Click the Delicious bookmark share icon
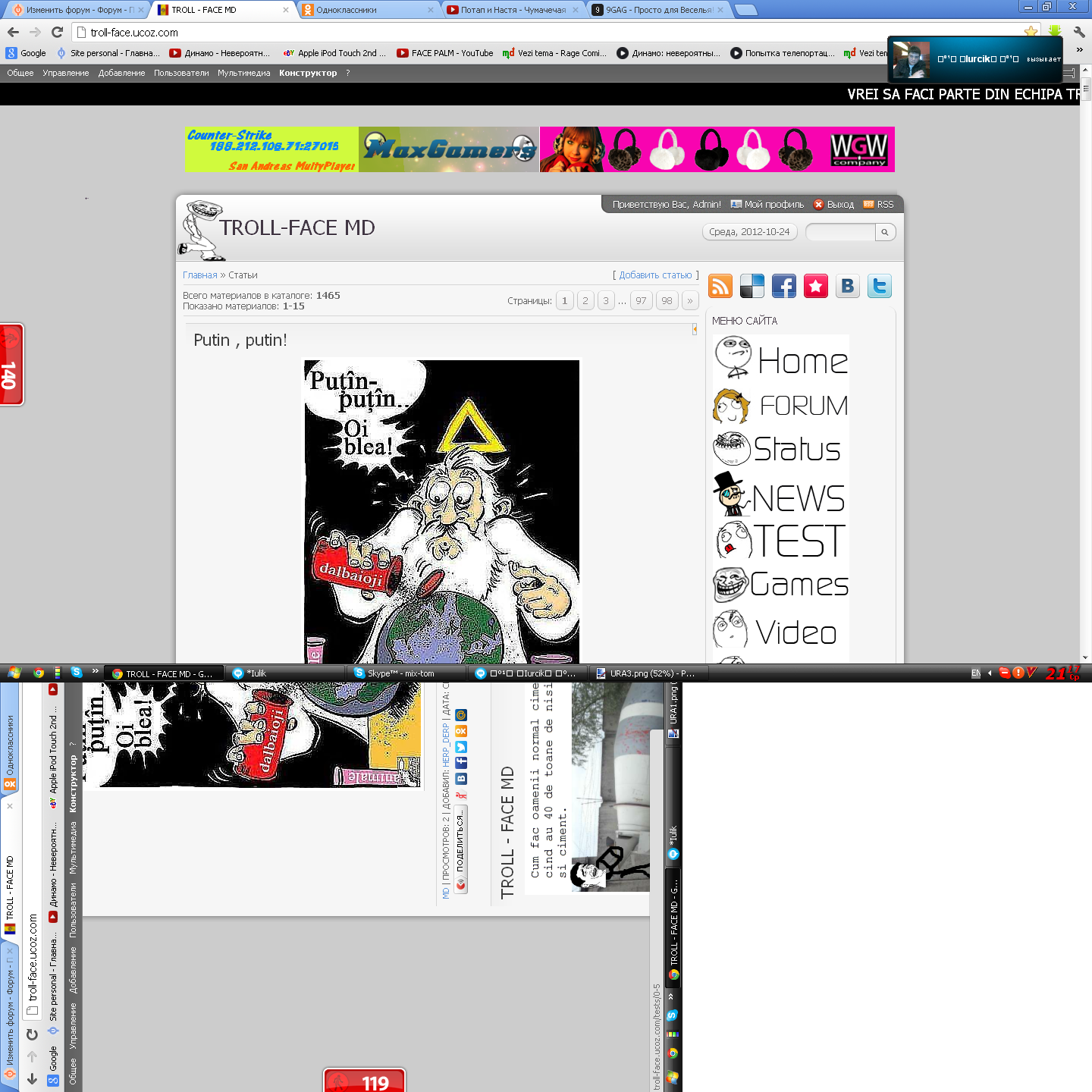1092x1092 pixels. pyautogui.click(x=752, y=286)
